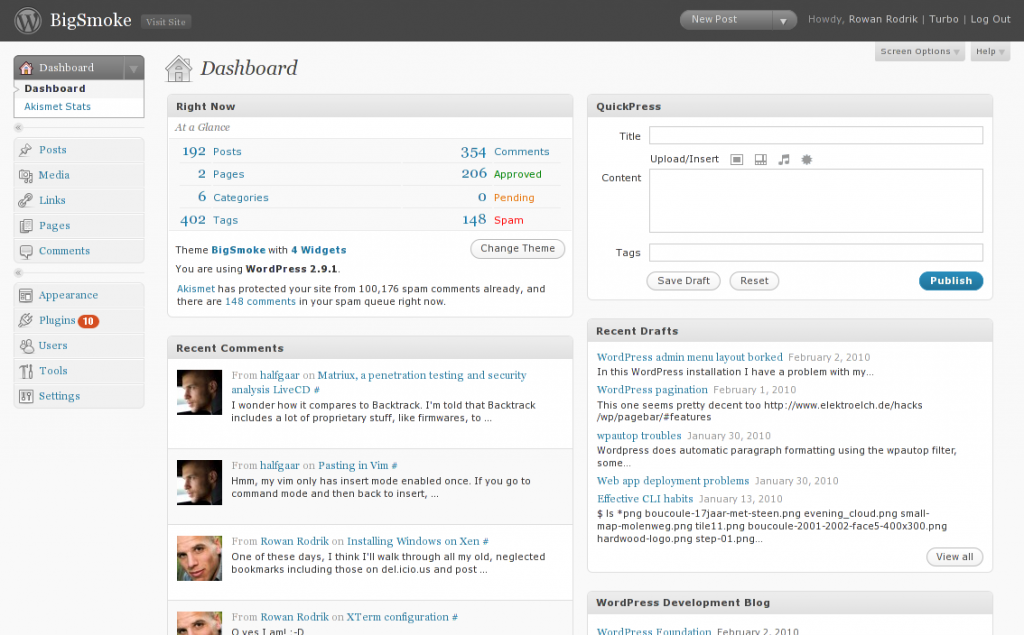
Task: Click the Add Media starburst icon
Action: pyautogui.click(x=807, y=159)
